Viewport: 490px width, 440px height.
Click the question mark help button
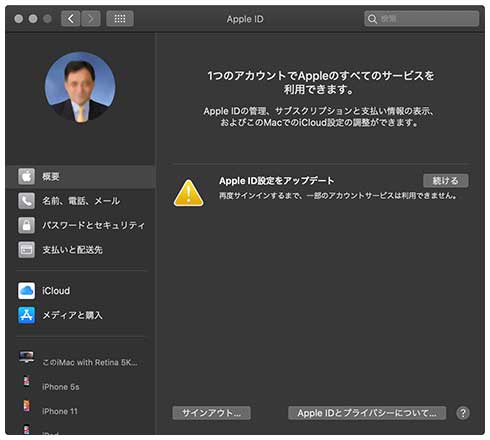463,413
